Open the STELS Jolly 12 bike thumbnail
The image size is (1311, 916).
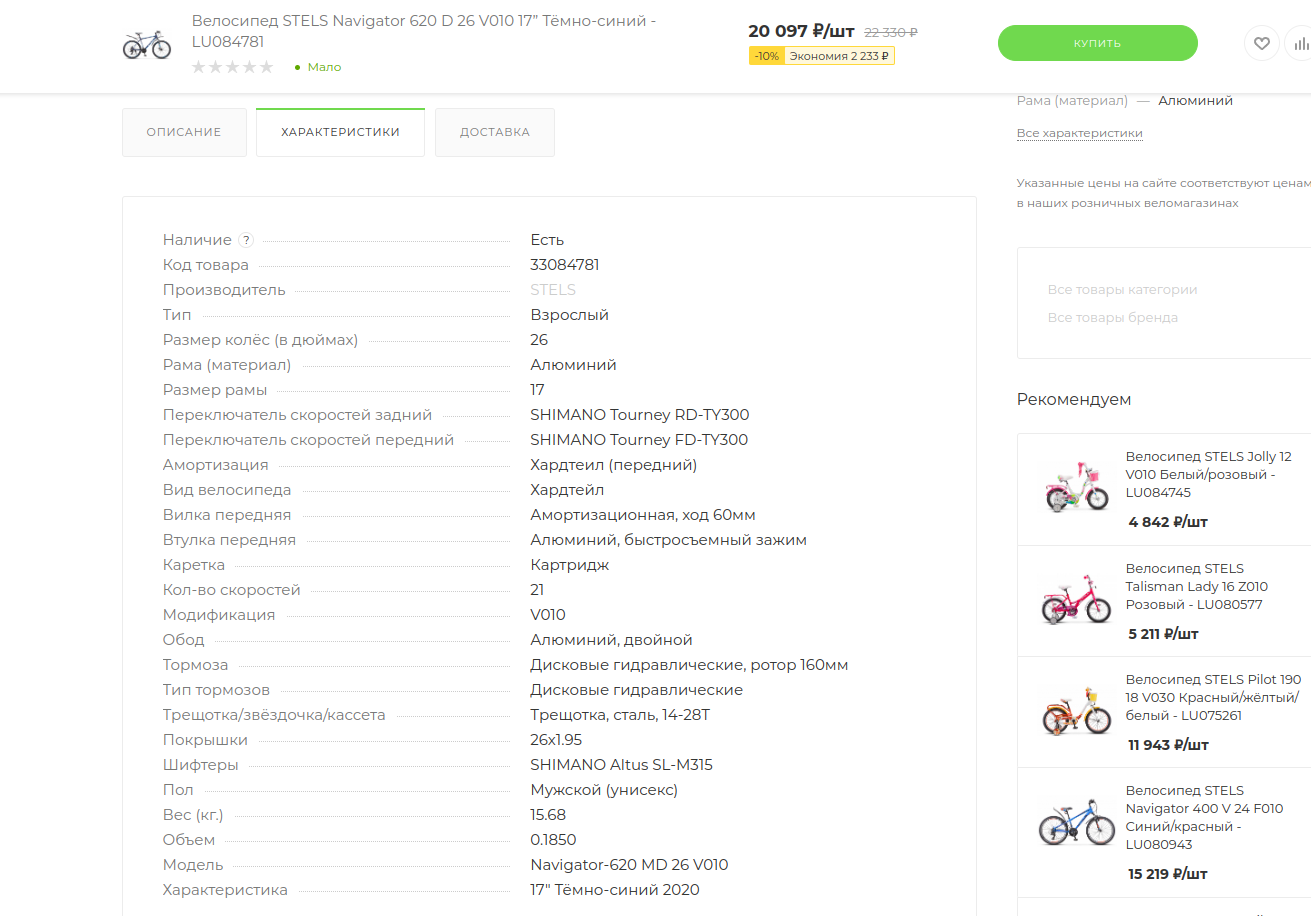click(x=1076, y=490)
